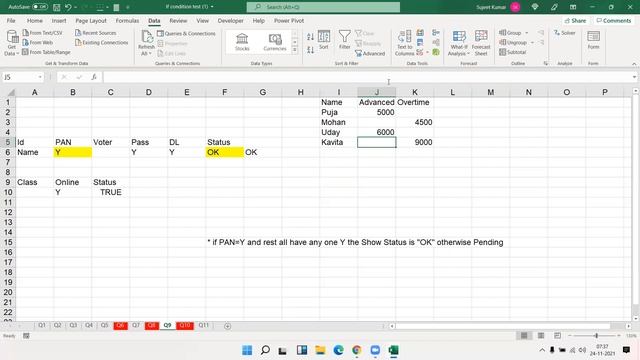Convert to Stocks data type
This screenshot has width=640, height=360.
[242, 42]
